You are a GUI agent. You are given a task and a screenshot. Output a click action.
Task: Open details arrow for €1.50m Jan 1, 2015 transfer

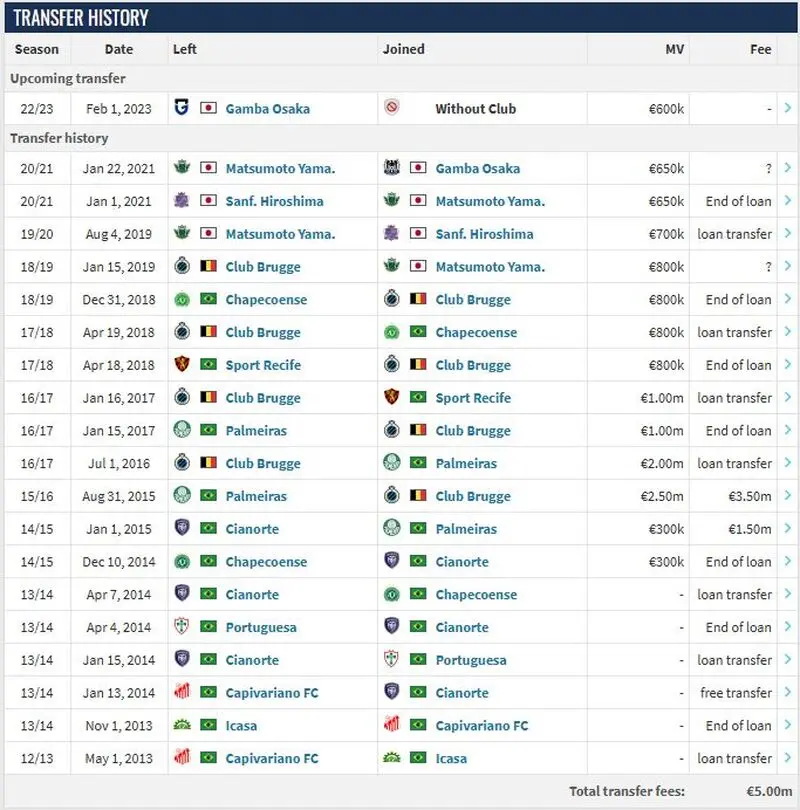click(788, 528)
